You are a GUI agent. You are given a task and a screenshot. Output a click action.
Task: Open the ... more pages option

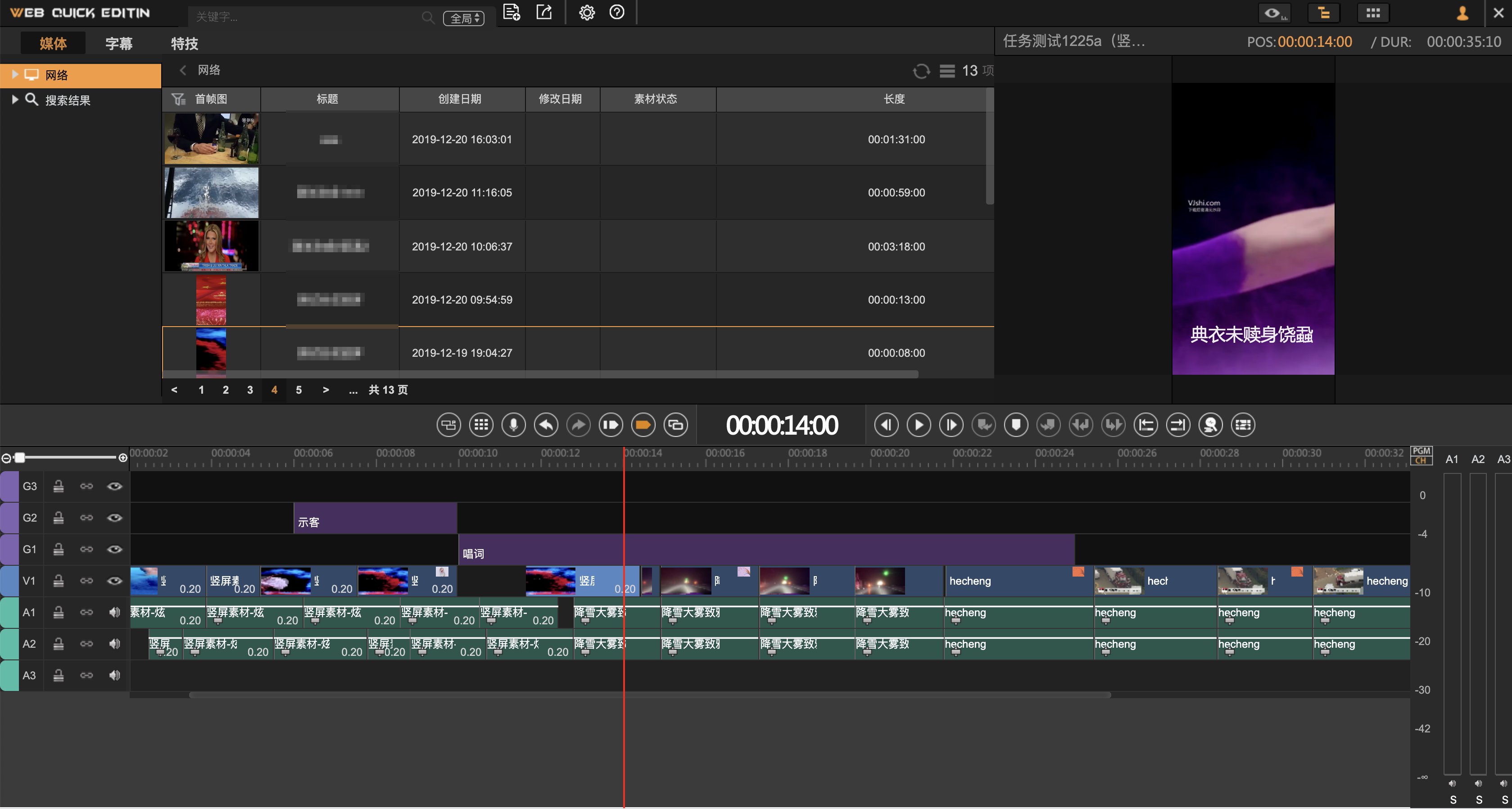(353, 390)
